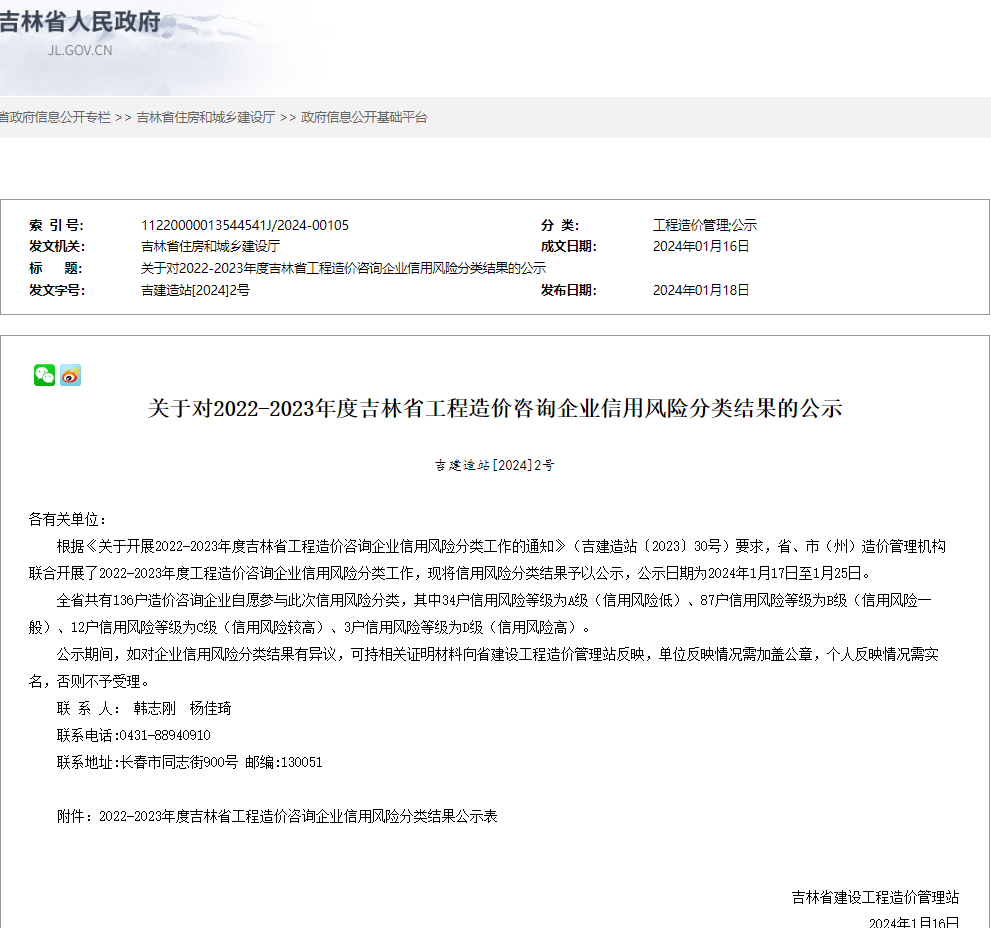This screenshot has width=991, height=928.
Task: Open attachment 2022-2023年度吉林省工程造价咨询企业信用风险分类结果公示表
Action: (298, 816)
